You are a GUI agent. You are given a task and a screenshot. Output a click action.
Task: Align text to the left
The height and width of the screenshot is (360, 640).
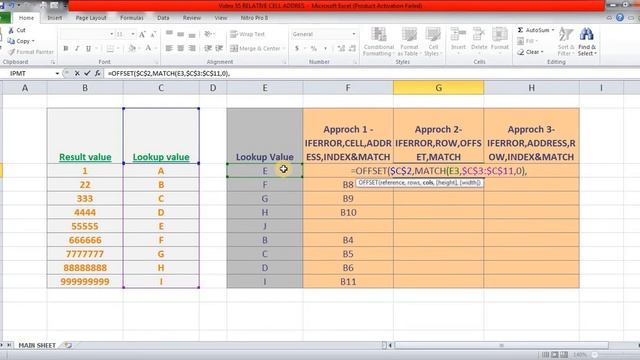coord(169,49)
